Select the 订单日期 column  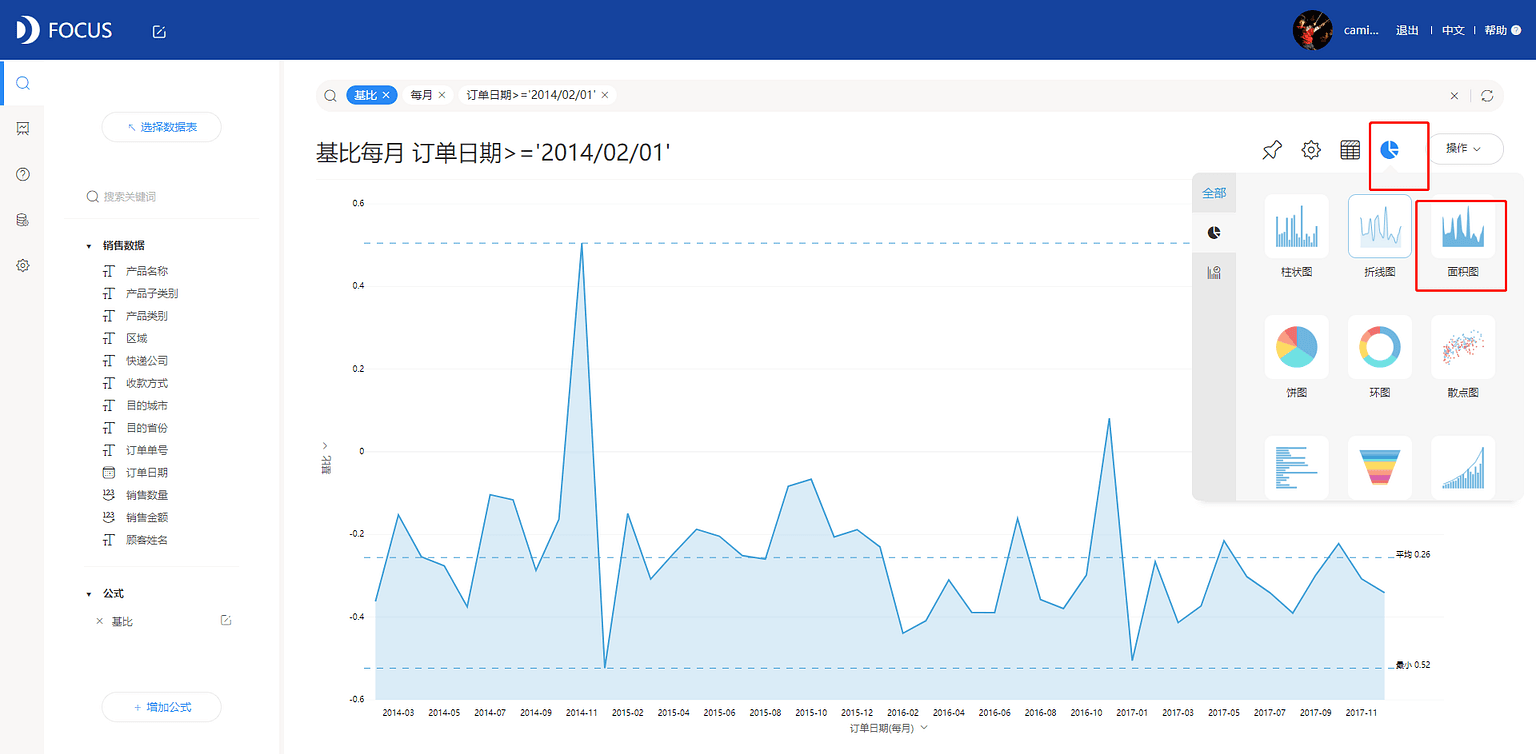[x=147, y=473]
